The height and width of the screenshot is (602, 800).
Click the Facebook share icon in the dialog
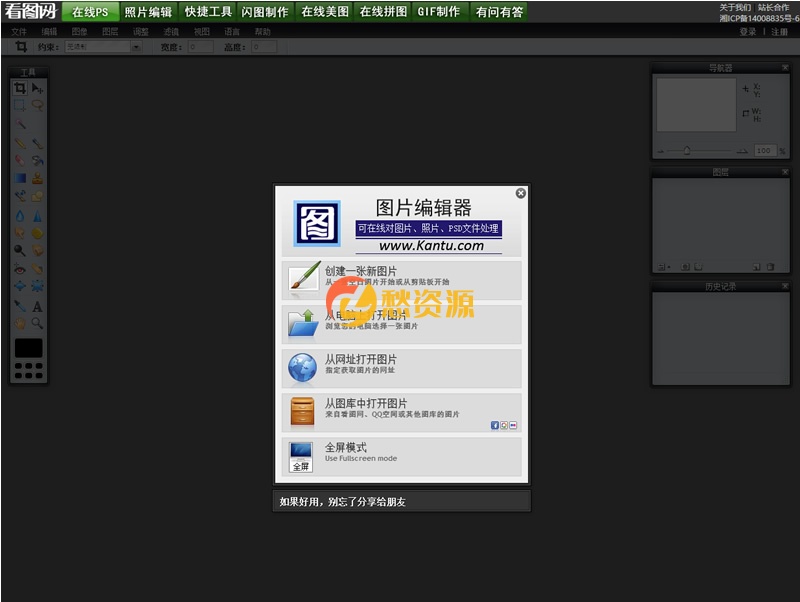pos(492,425)
